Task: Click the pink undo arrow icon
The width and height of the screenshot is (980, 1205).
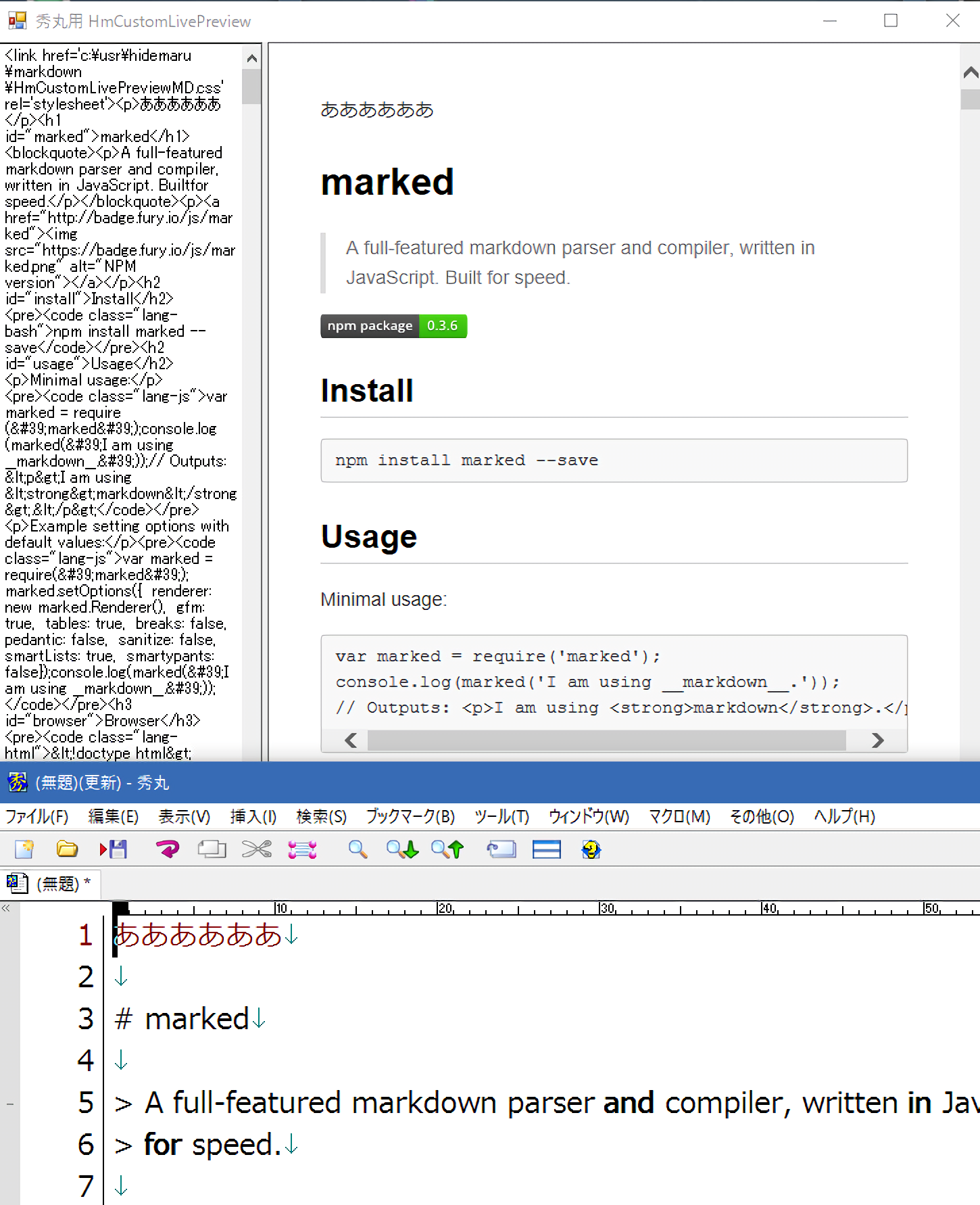Action: pyautogui.click(x=167, y=849)
